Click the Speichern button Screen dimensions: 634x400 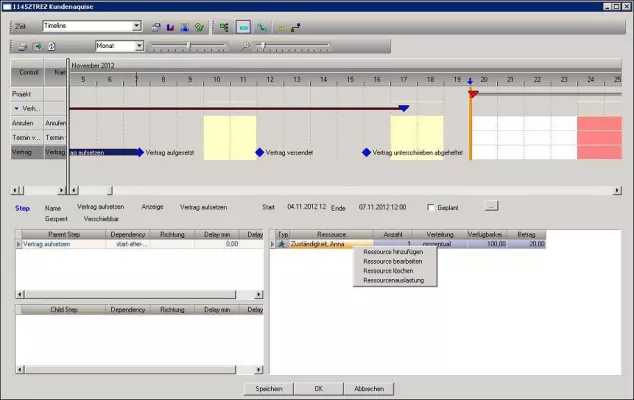pos(268,389)
